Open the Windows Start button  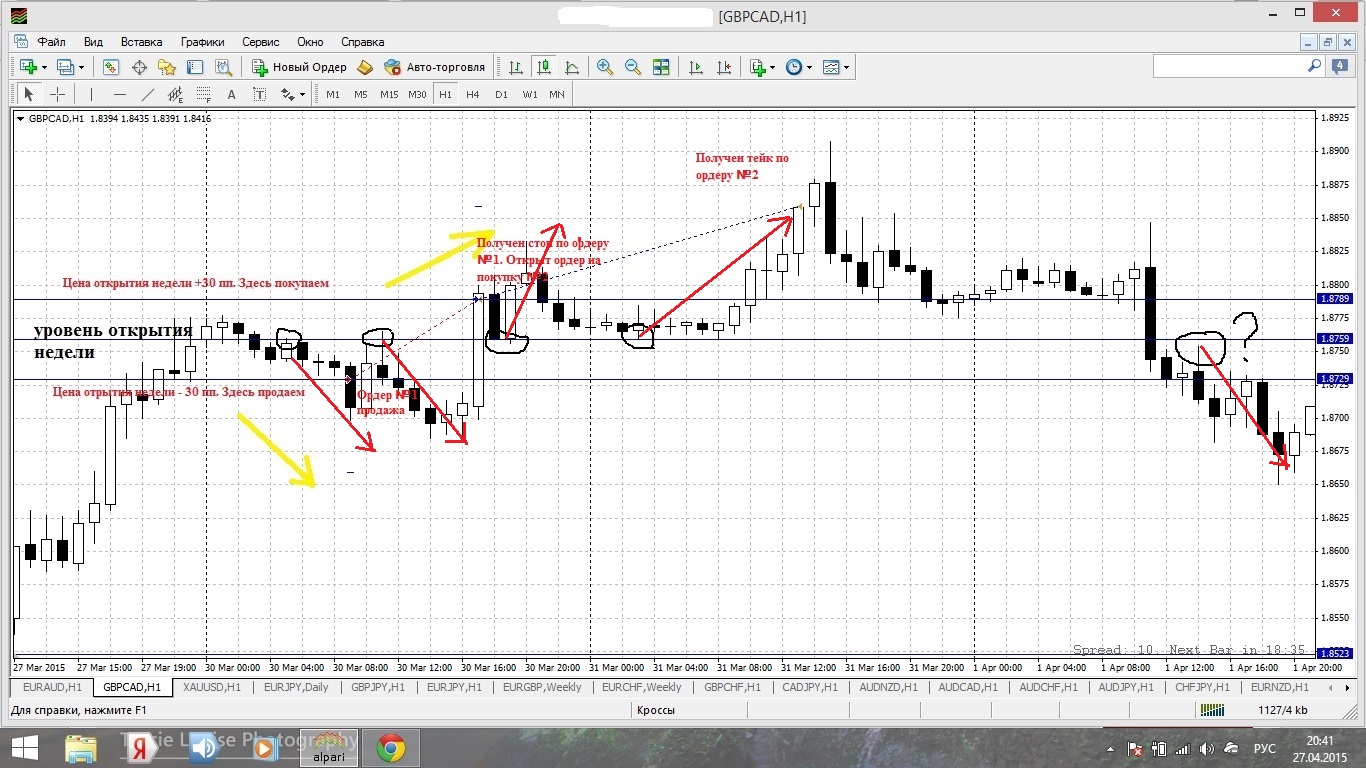pyautogui.click(x=23, y=747)
